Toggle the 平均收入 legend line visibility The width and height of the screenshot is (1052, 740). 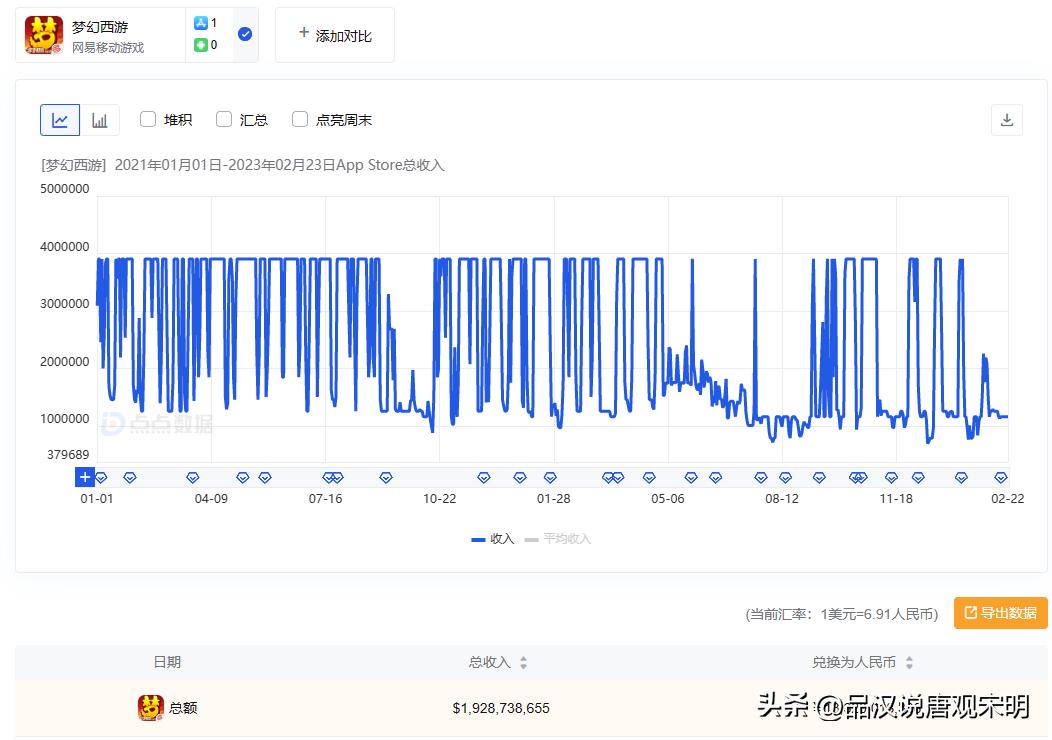560,538
